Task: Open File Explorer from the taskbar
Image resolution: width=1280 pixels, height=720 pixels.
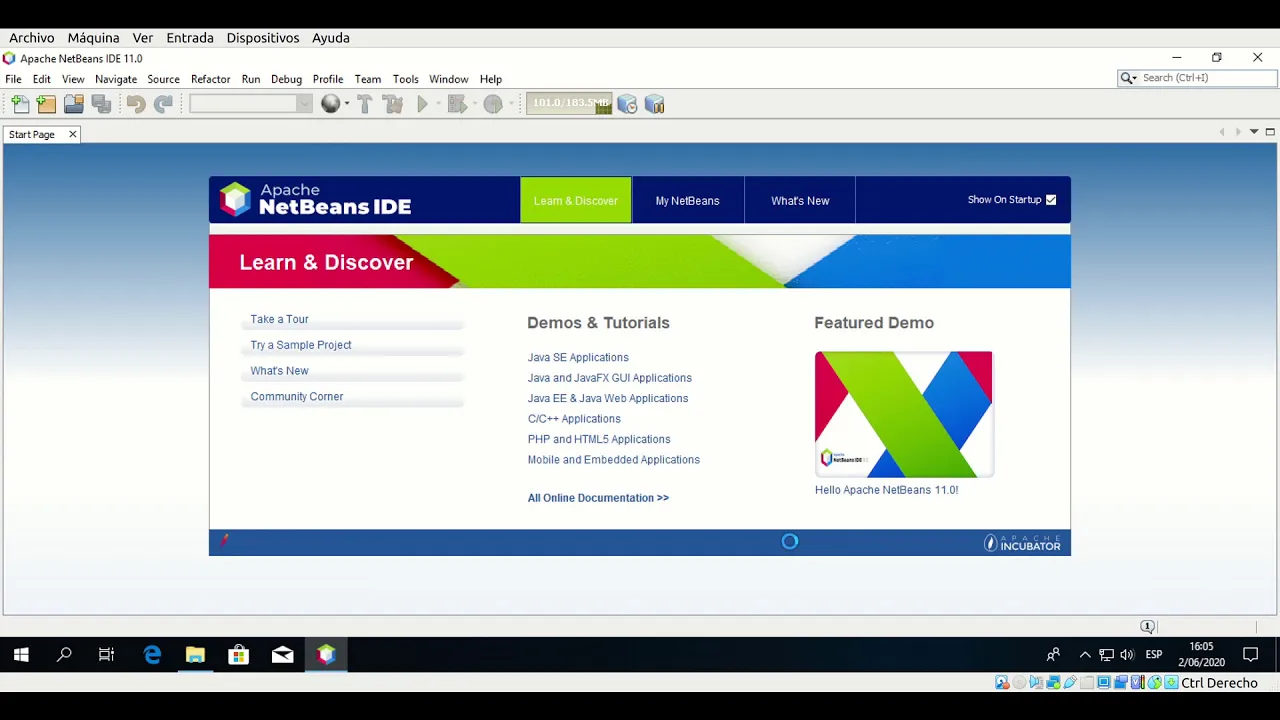Action: [x=195, y=655]
